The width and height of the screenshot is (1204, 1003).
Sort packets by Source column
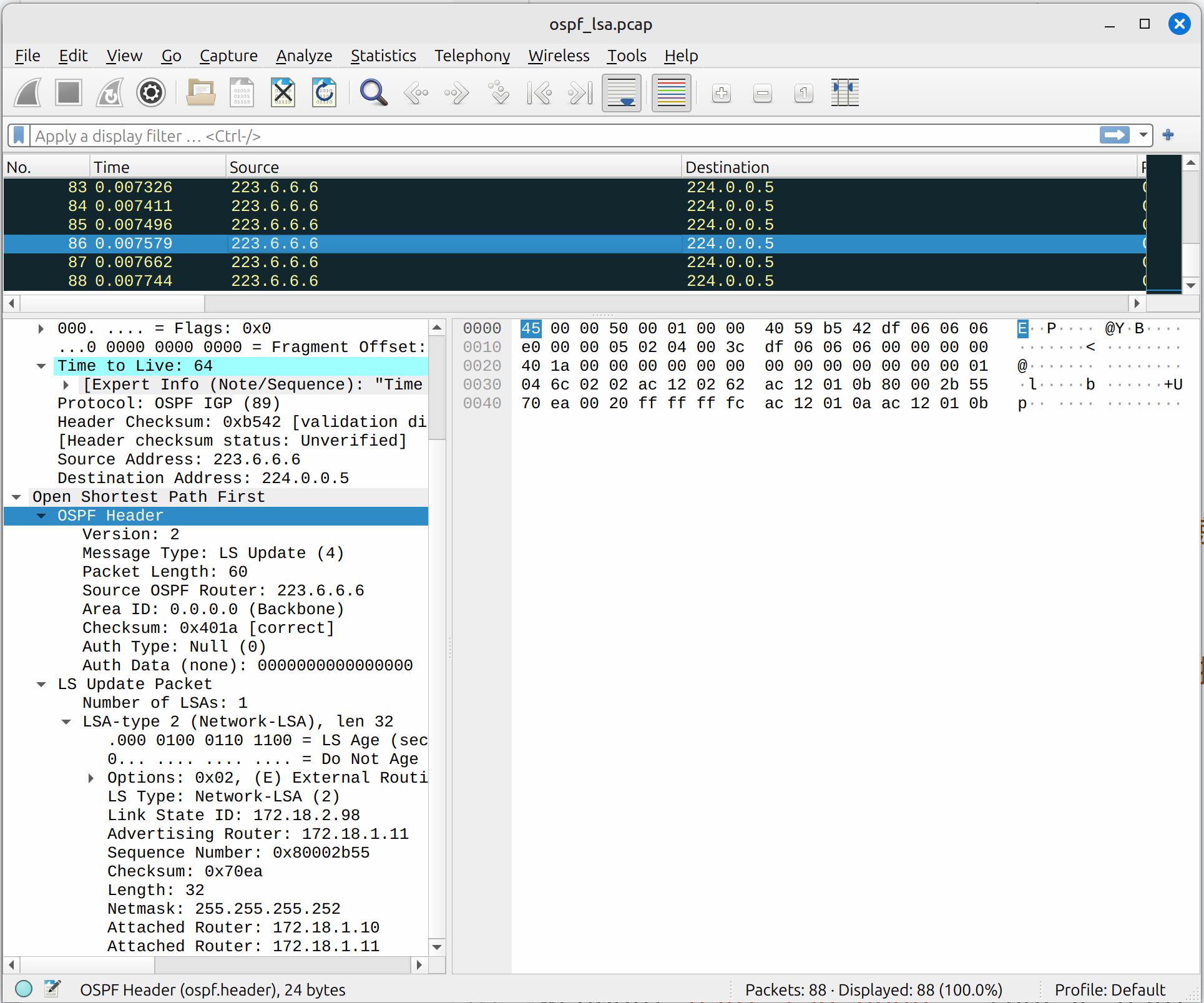pos(454,167)
